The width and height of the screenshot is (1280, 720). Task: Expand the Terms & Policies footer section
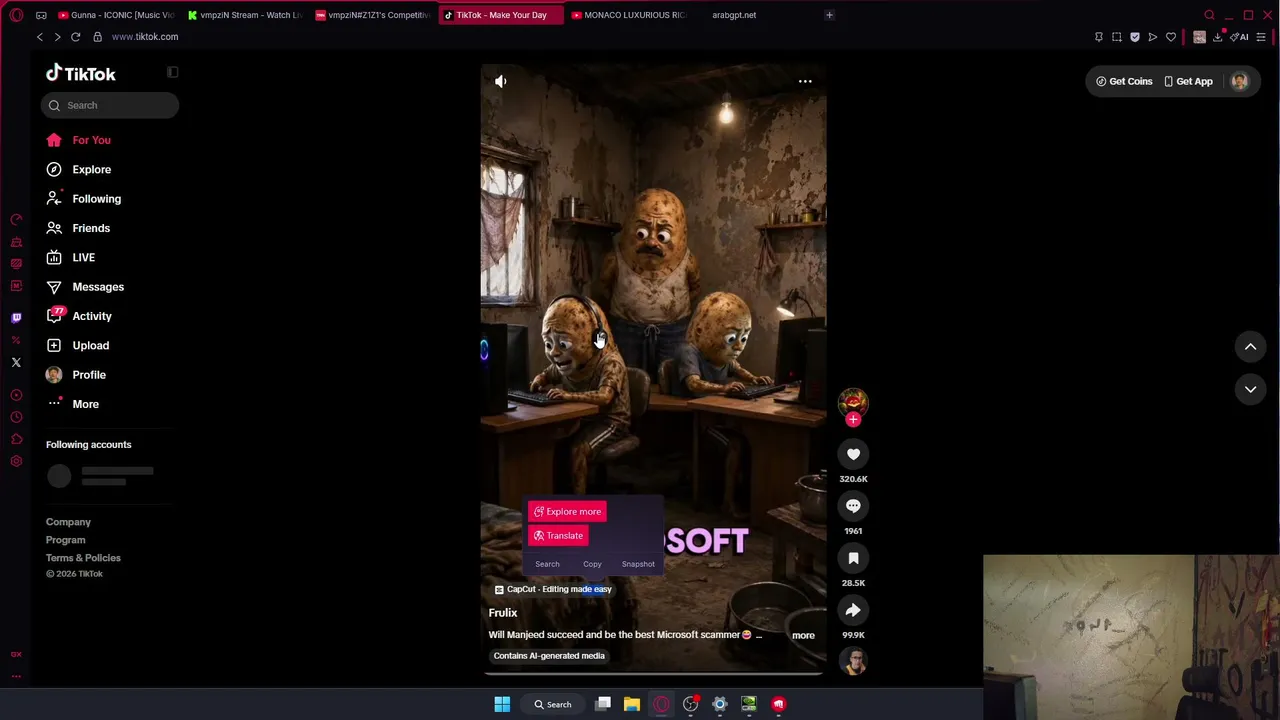coord(83,558)
